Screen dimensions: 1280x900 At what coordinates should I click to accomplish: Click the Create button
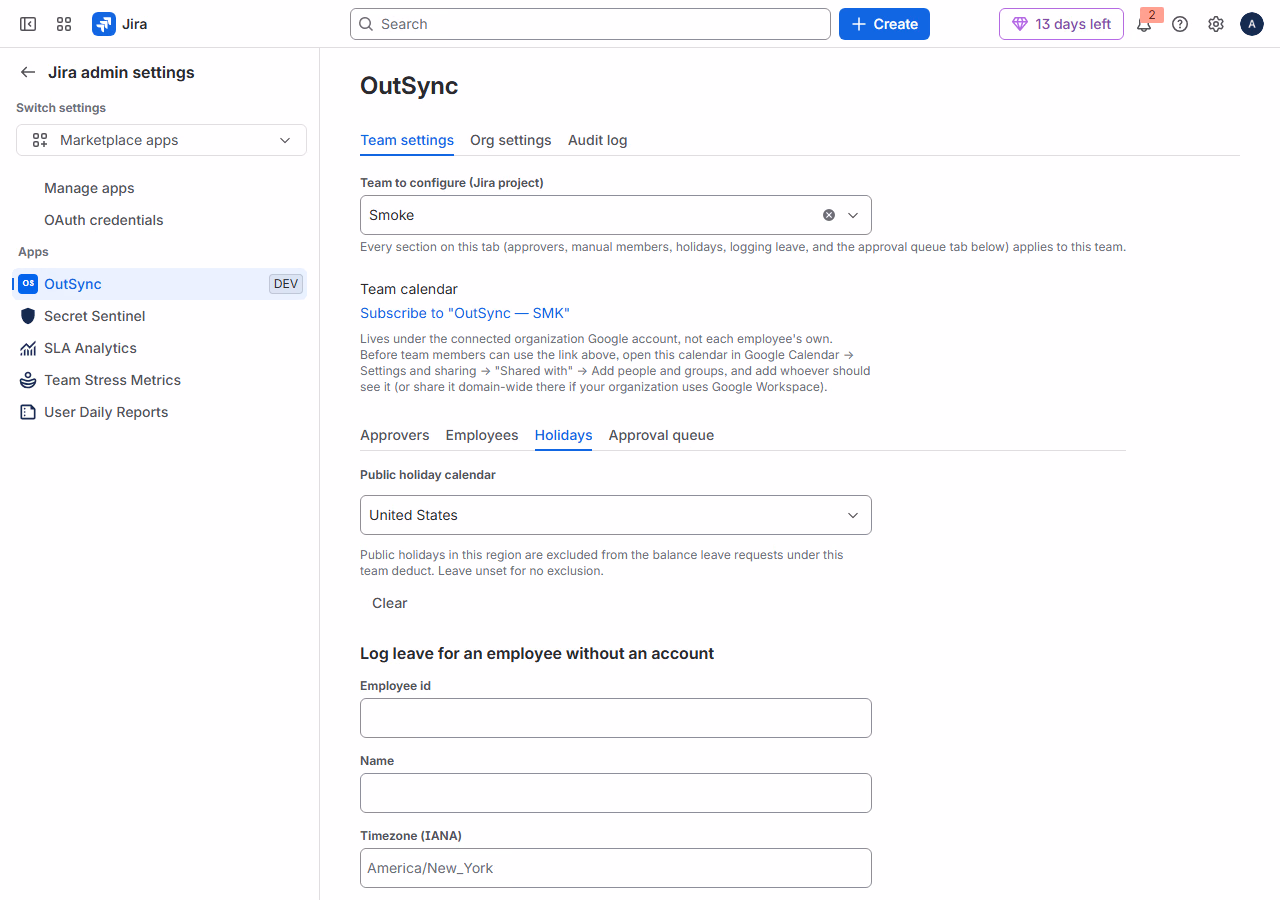pyautogui.click(x=884, y=24)
